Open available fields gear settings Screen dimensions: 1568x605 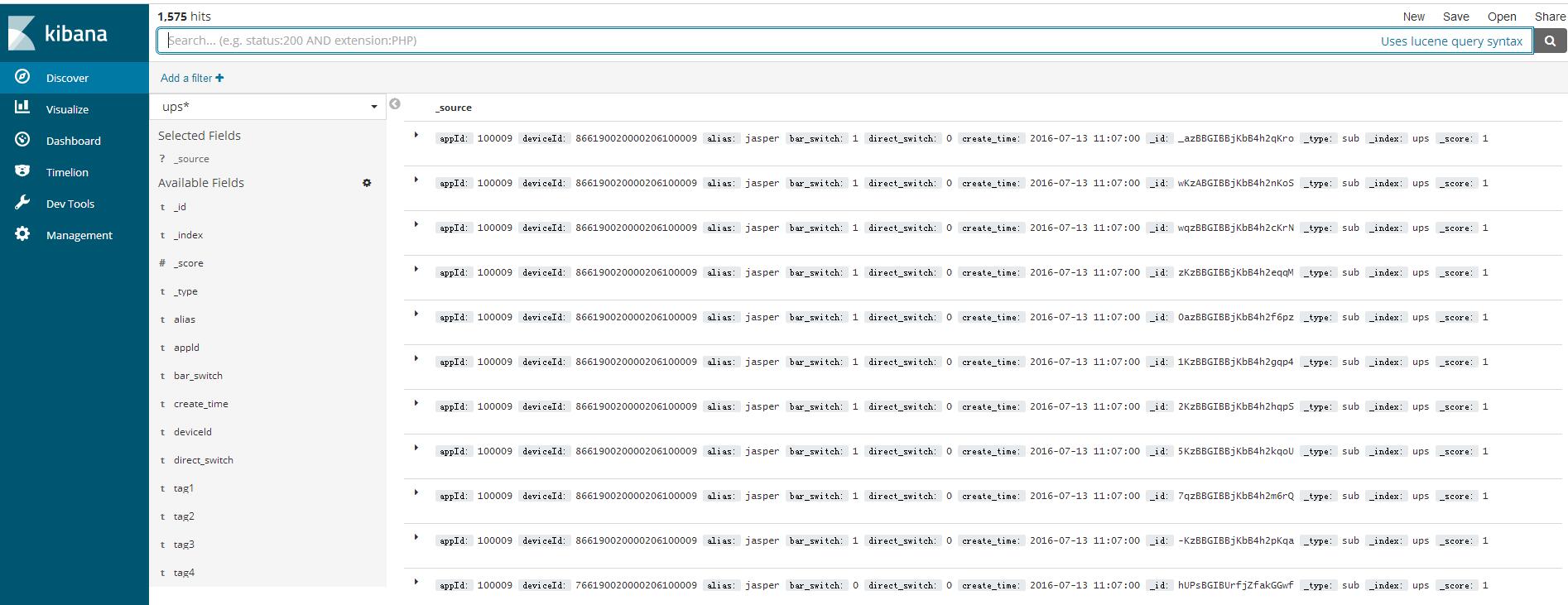(x=367, y=183)
